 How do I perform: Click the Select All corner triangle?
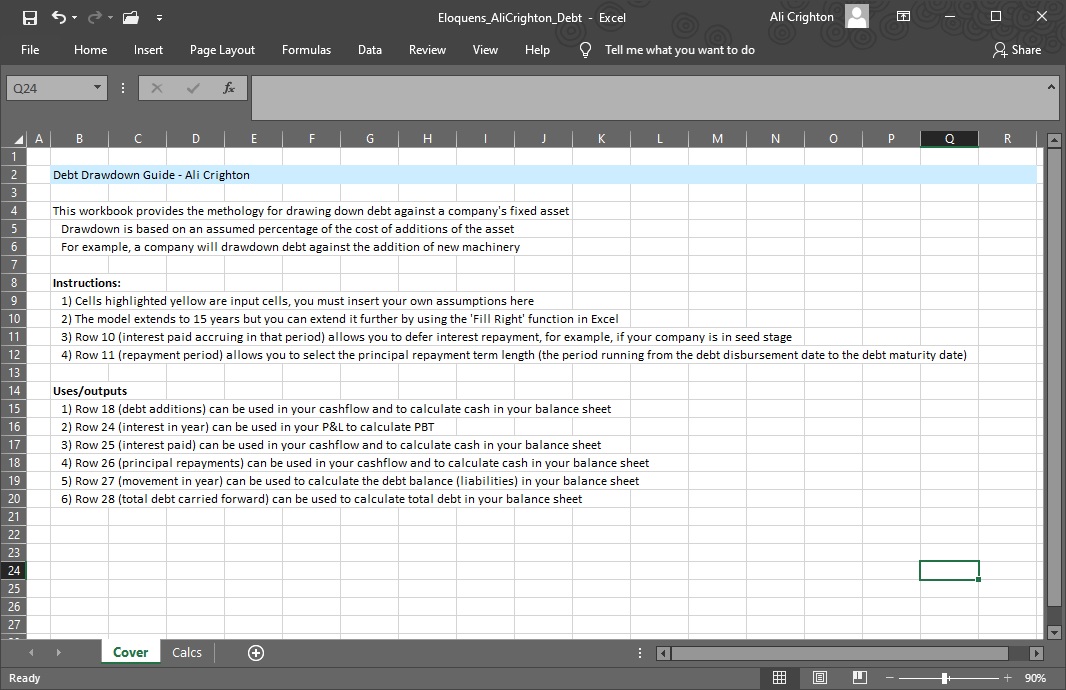(18, 139)
